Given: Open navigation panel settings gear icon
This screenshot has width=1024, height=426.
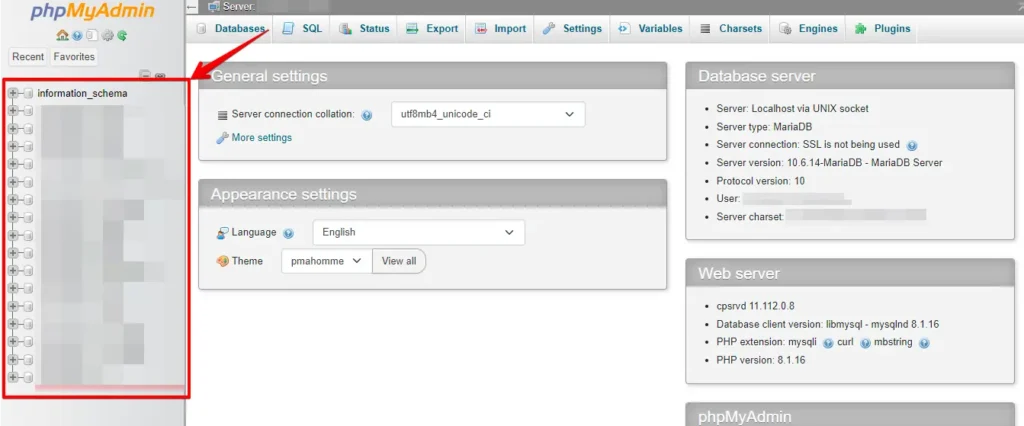Looking at the screenshot, I should point(108,35).
